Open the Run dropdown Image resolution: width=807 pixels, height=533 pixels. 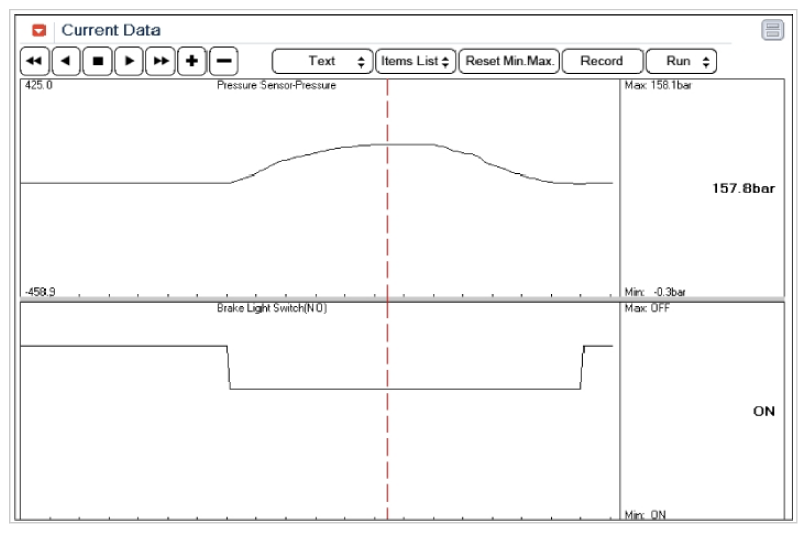(x=681, y=62)
